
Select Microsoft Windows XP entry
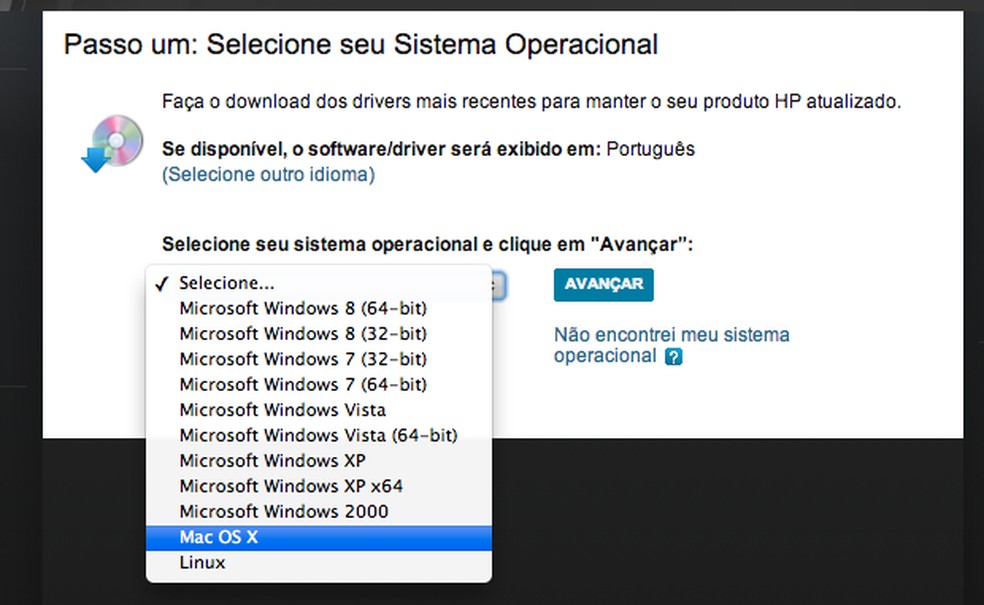coord(272,461)
